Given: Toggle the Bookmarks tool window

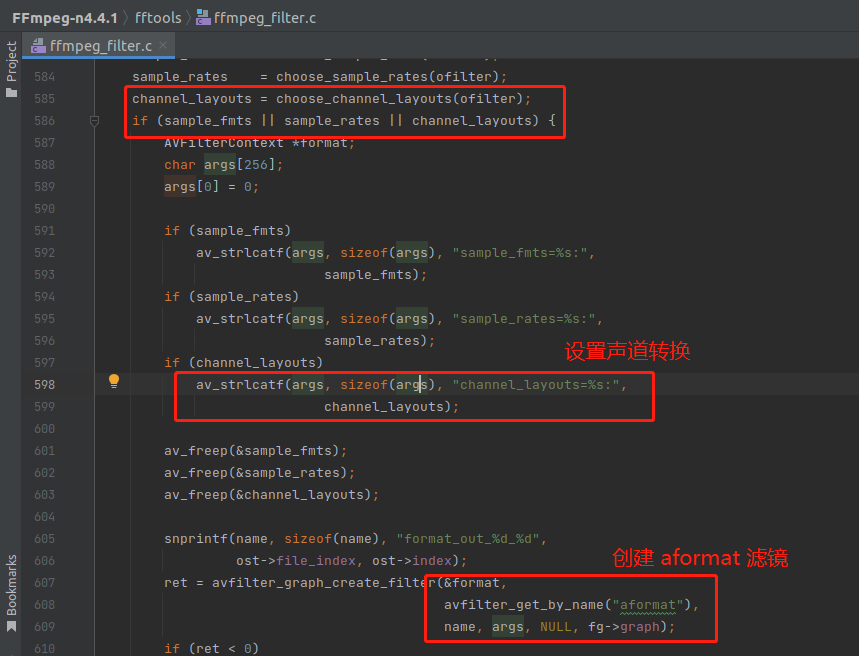Looking at the screenshot, I should coord(11,585).
